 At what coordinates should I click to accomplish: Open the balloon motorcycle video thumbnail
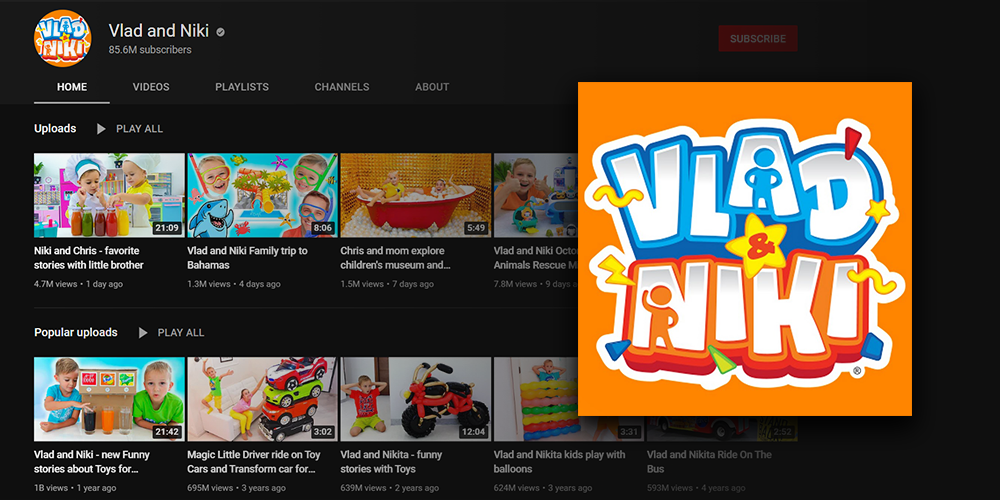pos(416,399)
